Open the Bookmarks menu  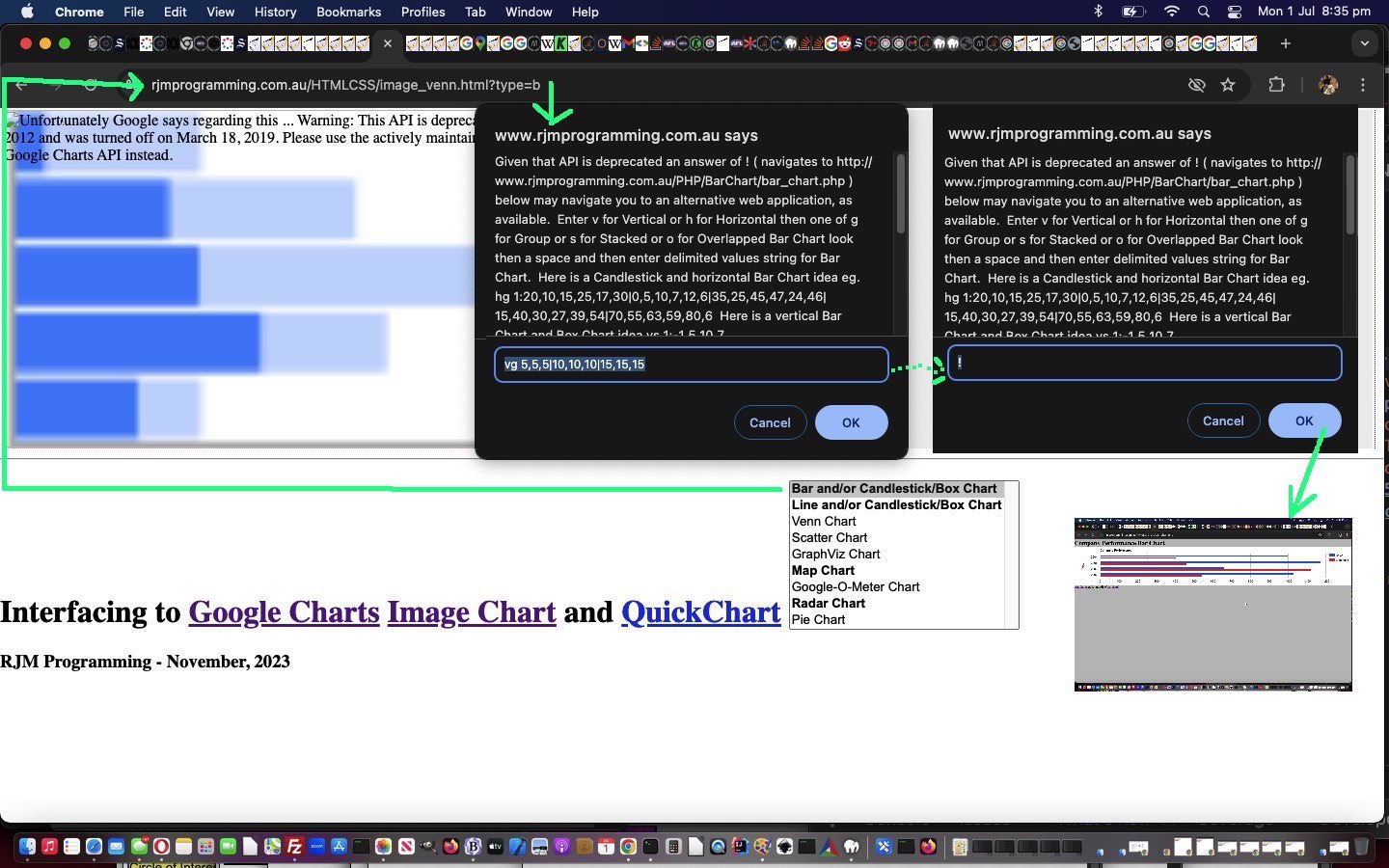[348, 12]
